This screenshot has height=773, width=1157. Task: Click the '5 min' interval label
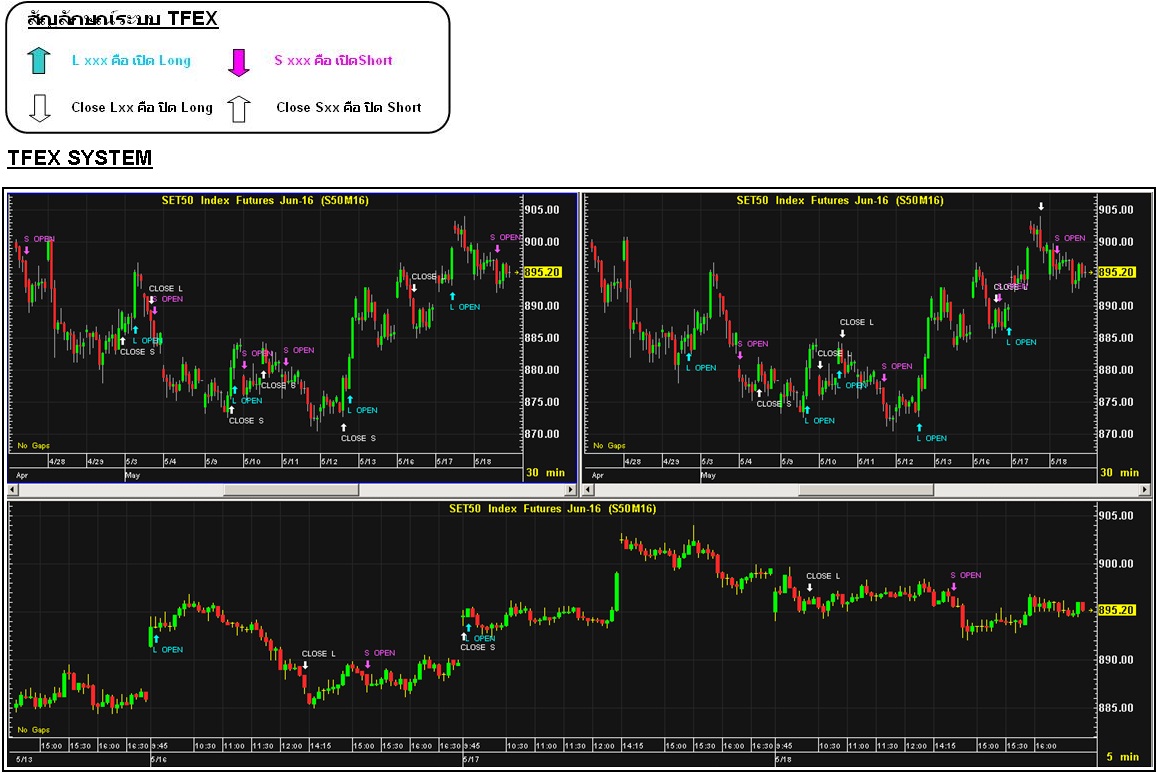pos(1124,757)
